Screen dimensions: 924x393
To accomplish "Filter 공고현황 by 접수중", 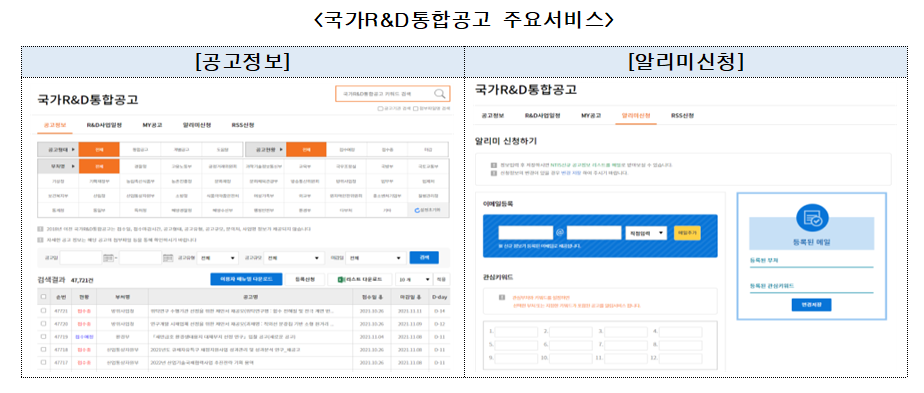I will tap(388, 150).
